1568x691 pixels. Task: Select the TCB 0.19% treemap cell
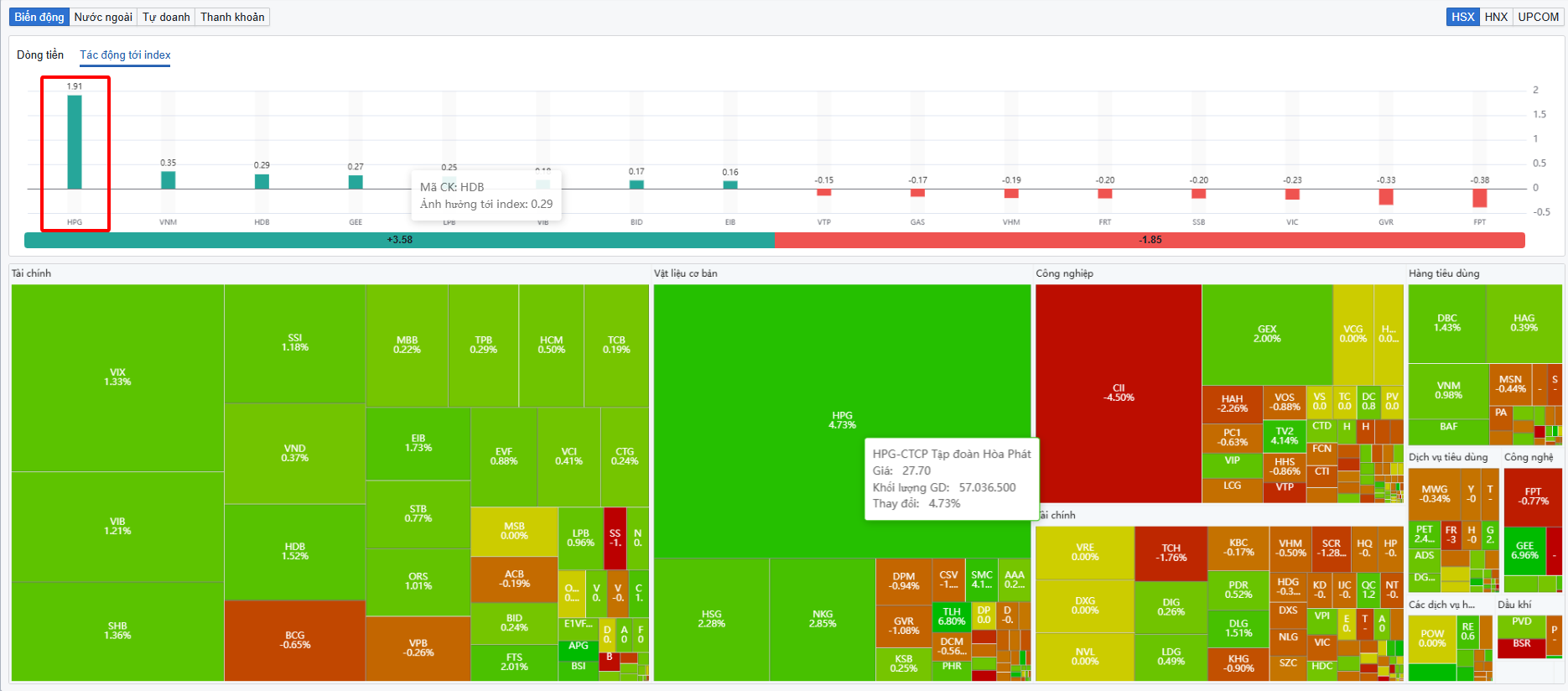tap(616, 345)
